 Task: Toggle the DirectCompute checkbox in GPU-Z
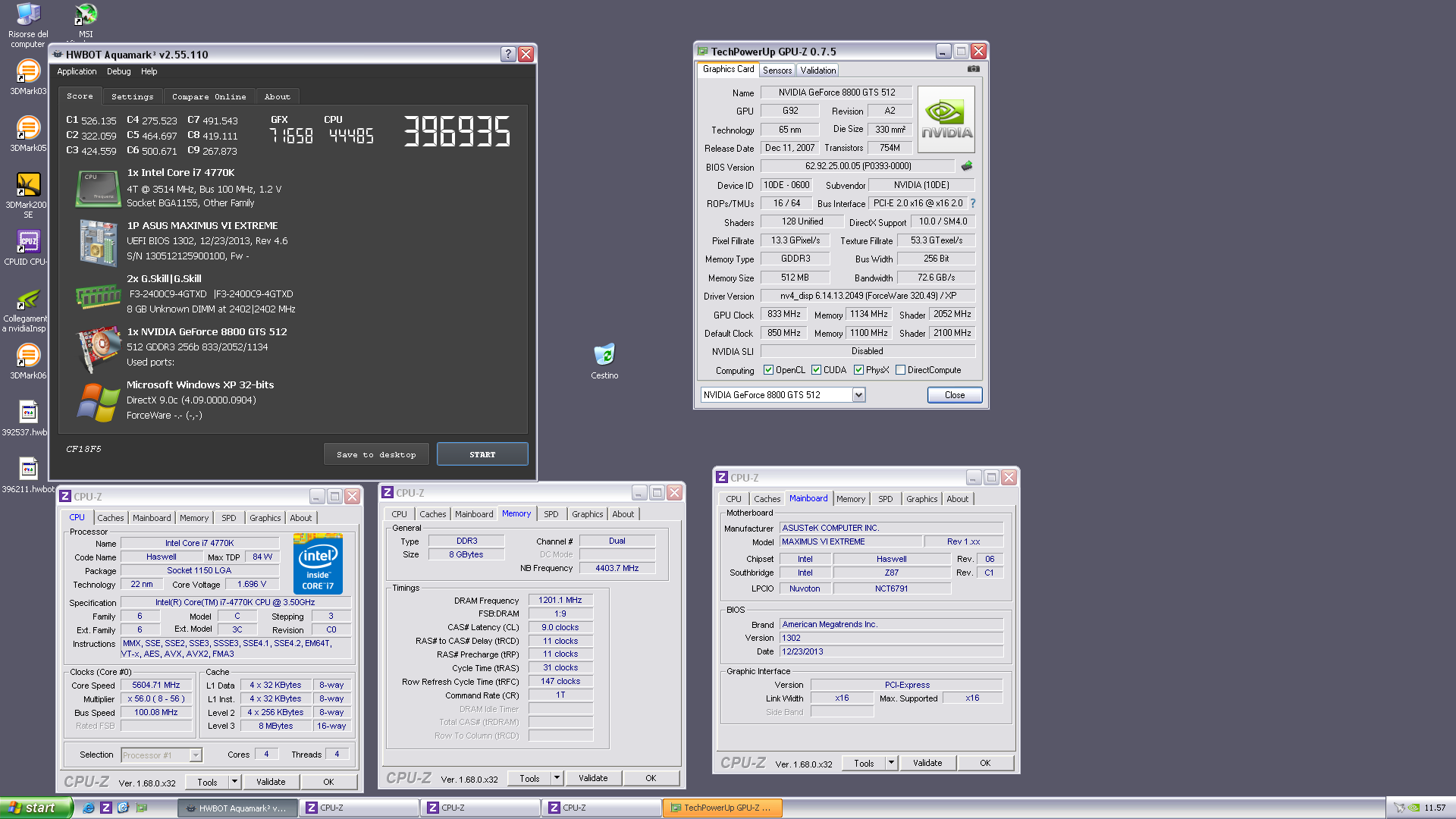(900, 370)
